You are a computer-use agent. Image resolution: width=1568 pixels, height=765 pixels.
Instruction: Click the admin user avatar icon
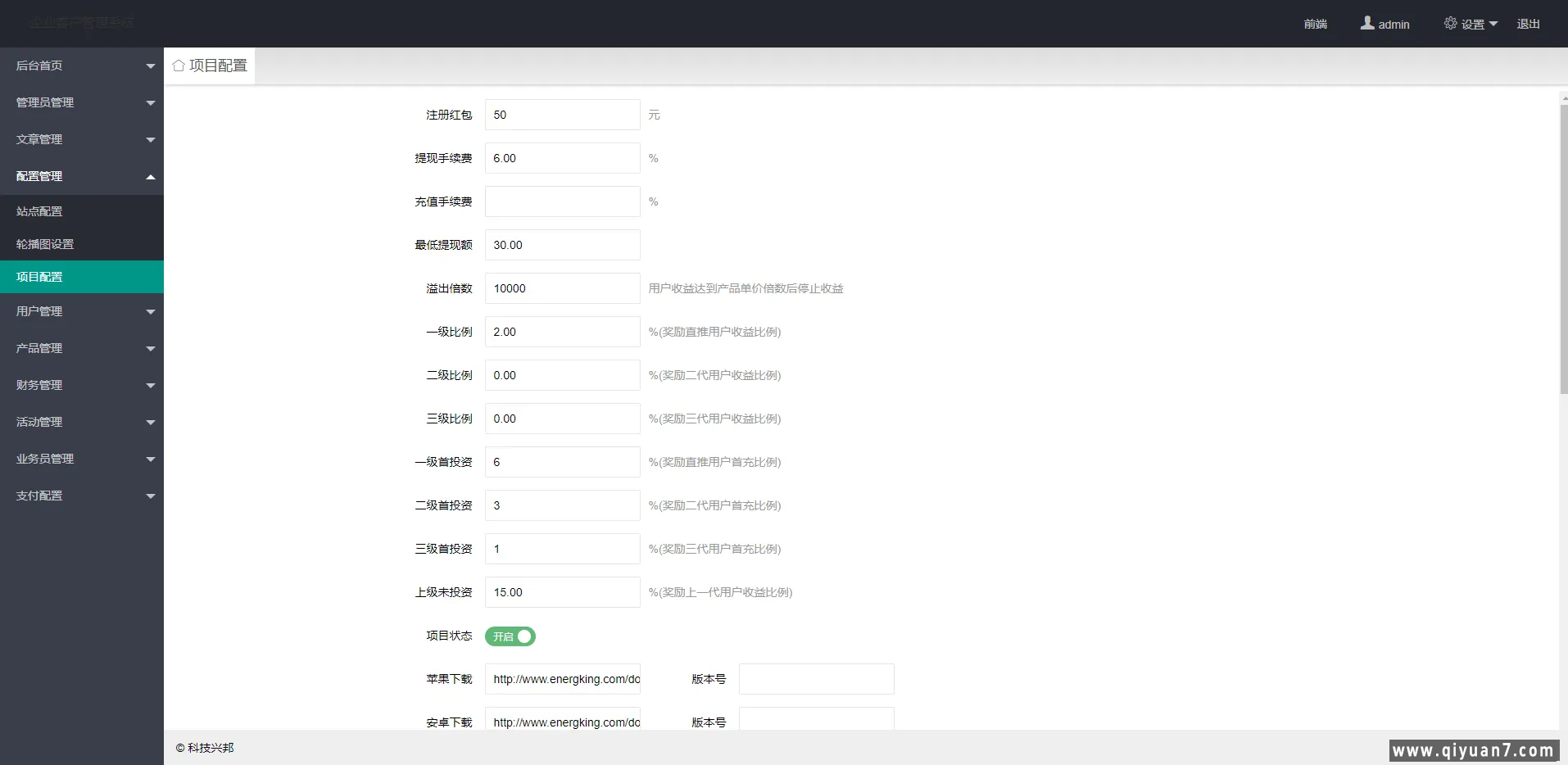pyautogui.click(x=1366, y=23)
